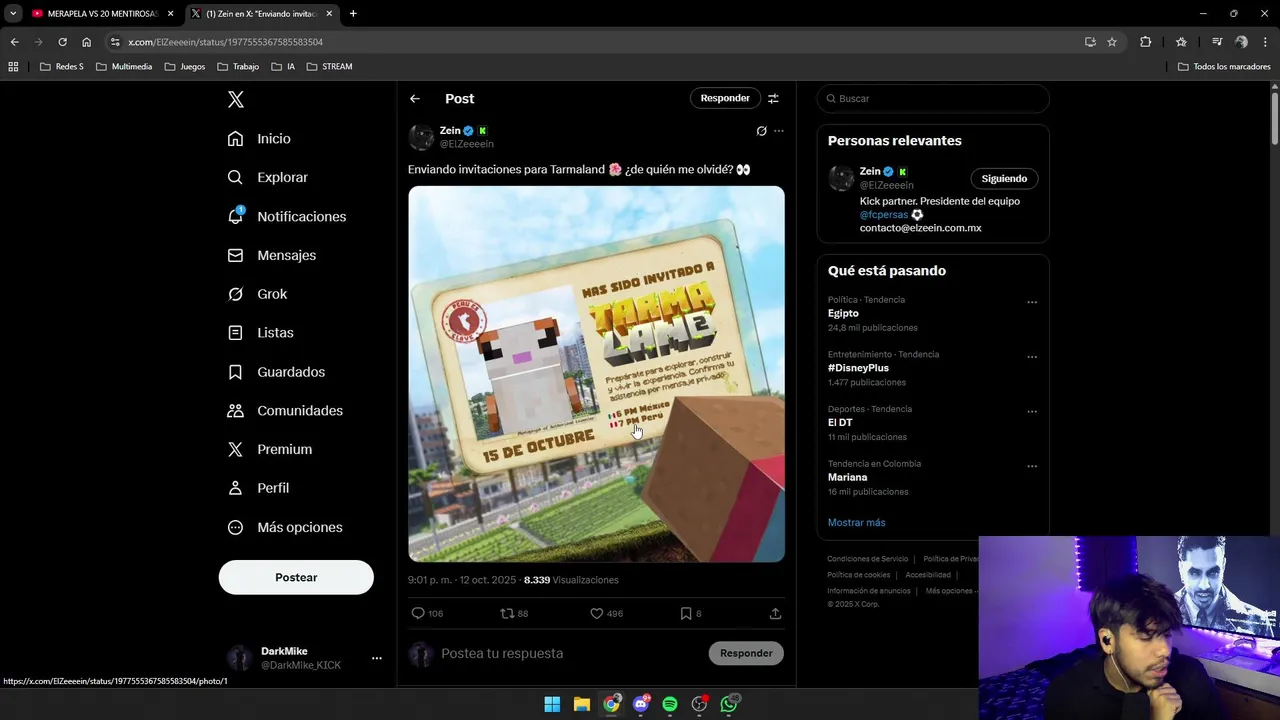The height and width of the screenshot is (720, 1280).
Task: Open more options for El DT trend
Action: [x=1032, y=412]
